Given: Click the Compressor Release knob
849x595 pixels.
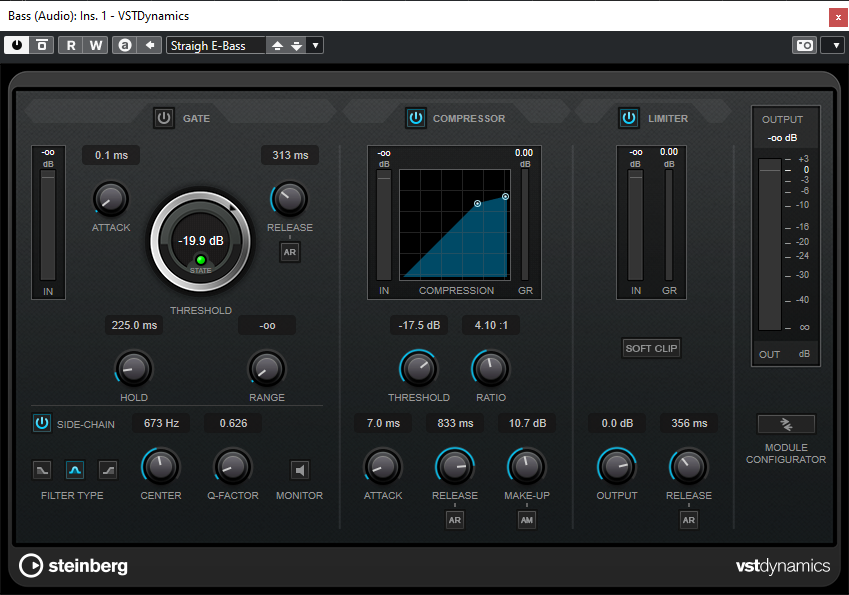Looking at the screenshot, I should click(455, 467).
